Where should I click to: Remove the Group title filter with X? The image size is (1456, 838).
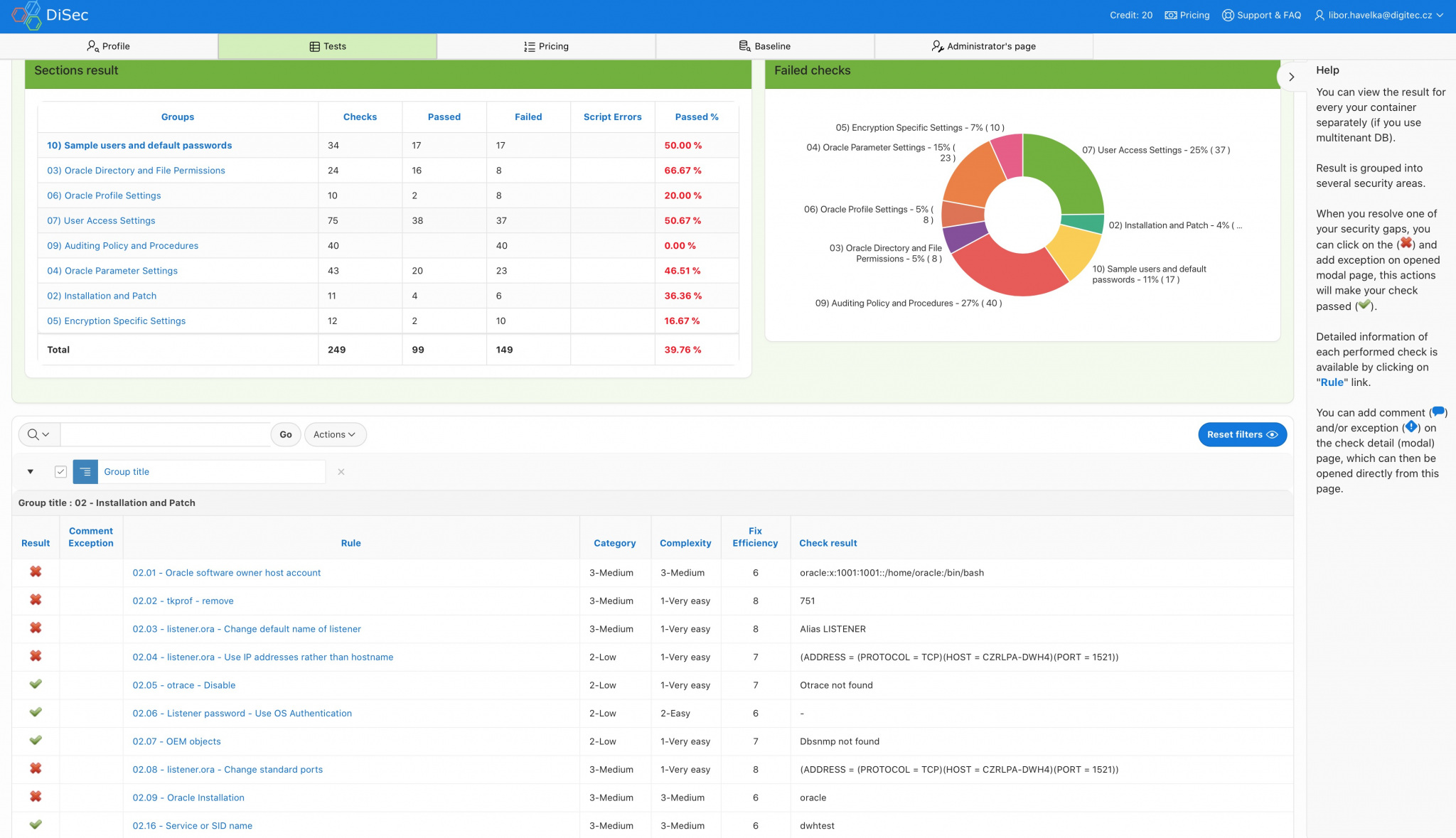tap(341, 472)
